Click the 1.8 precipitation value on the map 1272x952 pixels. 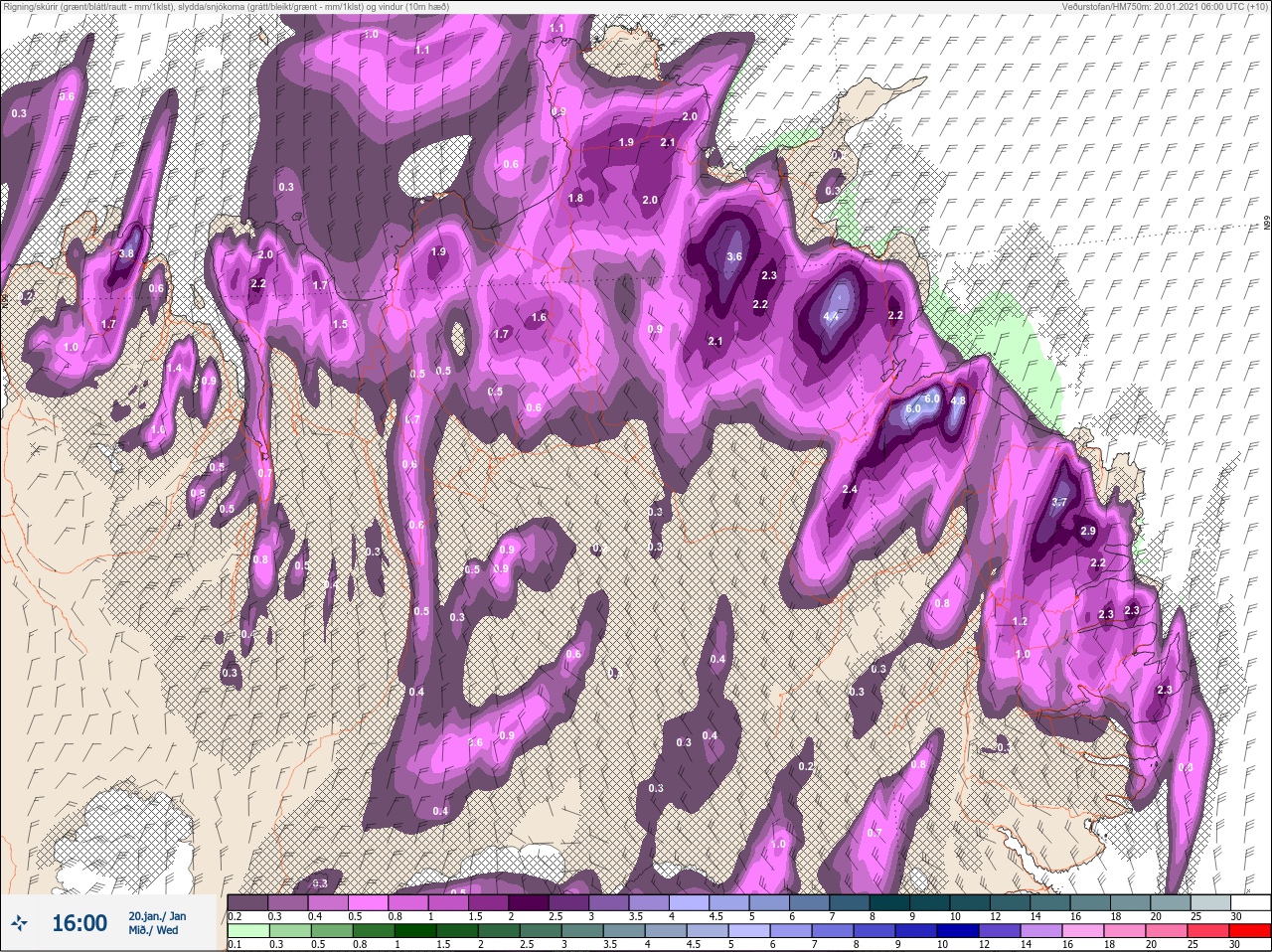pyautogui.click(x=575, y=198)
